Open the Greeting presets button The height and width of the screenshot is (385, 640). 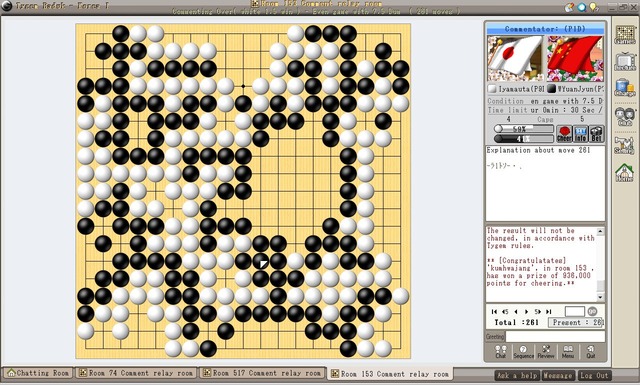click(495, 337)
